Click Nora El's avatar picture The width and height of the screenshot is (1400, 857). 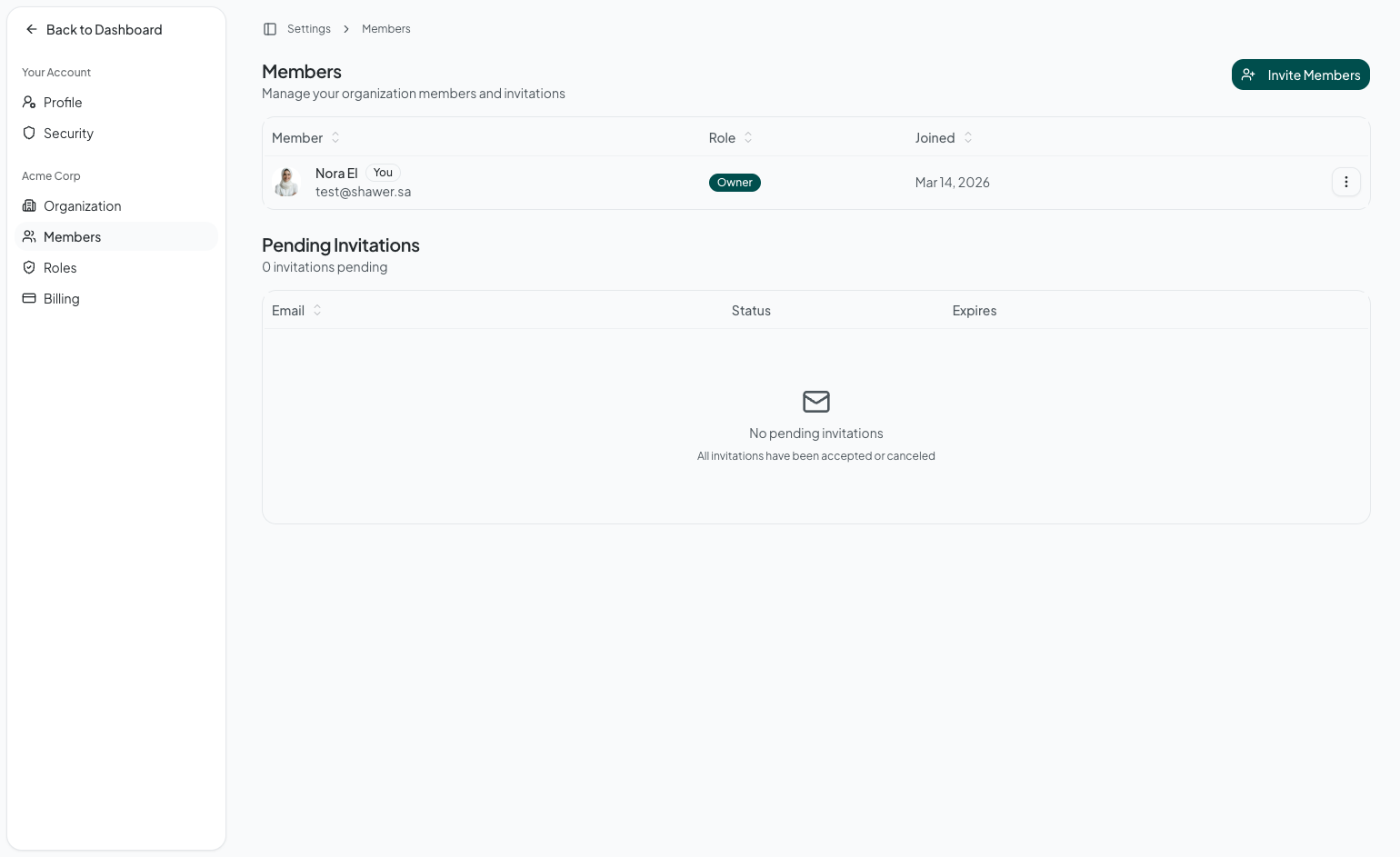287,183
